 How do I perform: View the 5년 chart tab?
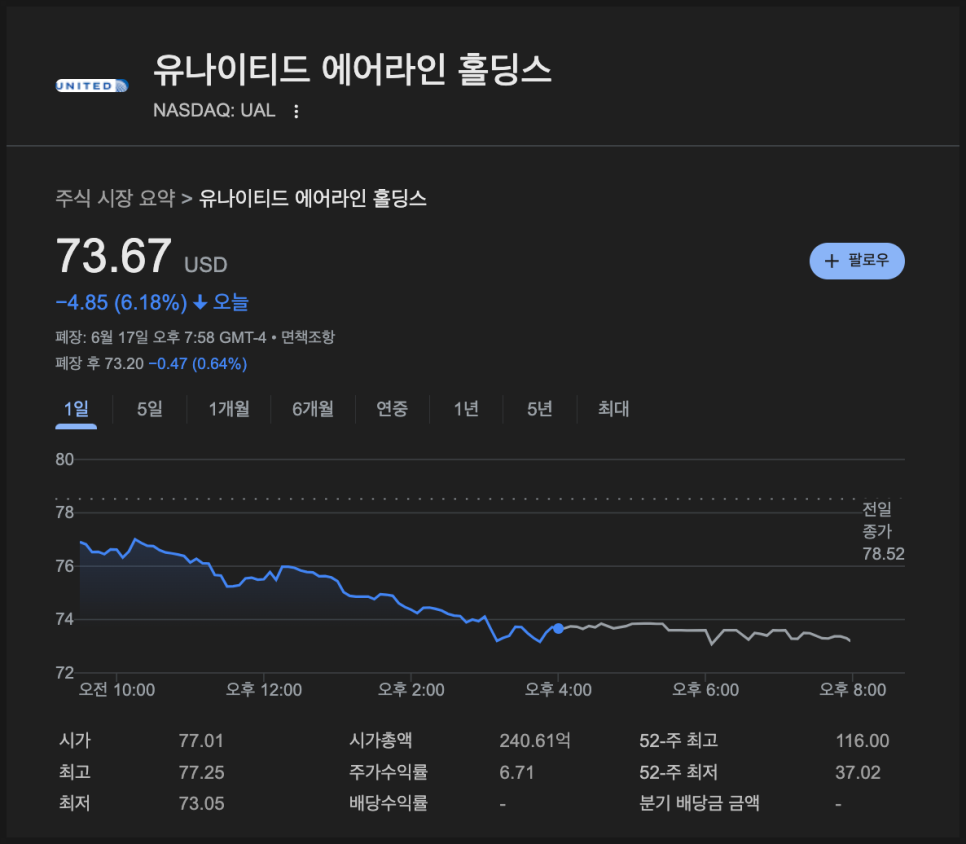pos(540,408)
